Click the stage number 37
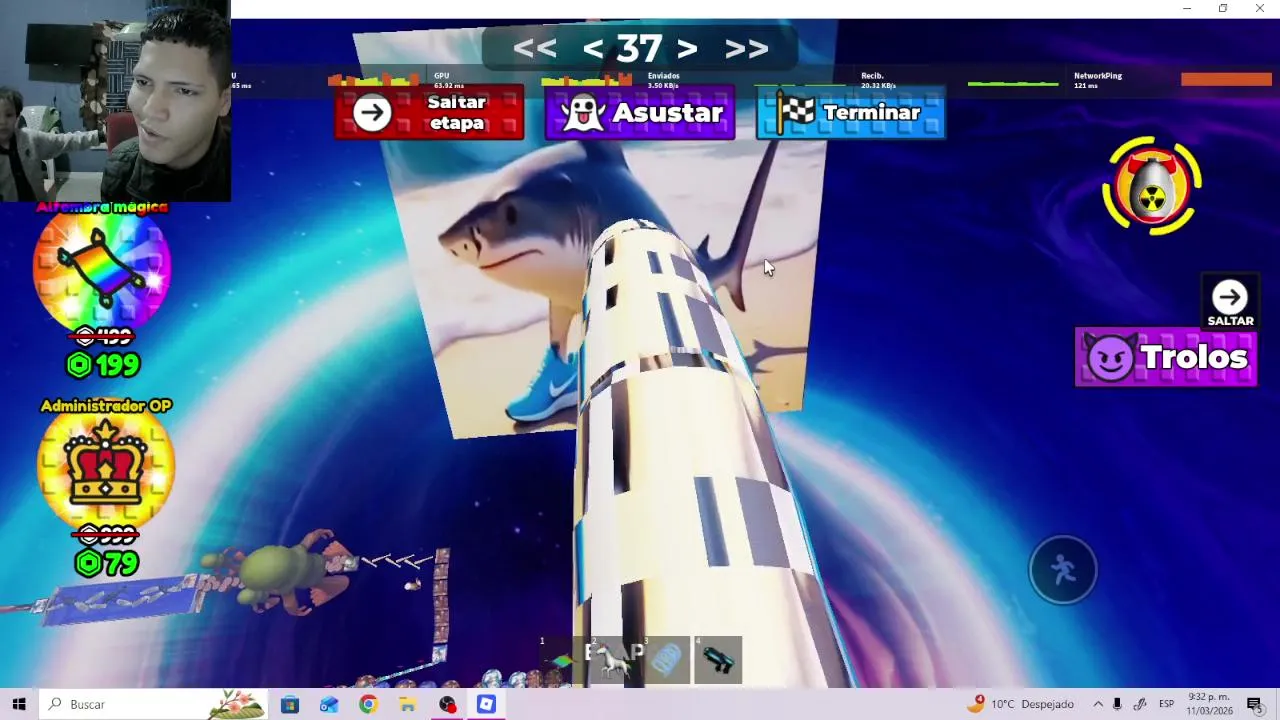 [x=639, y=48]
